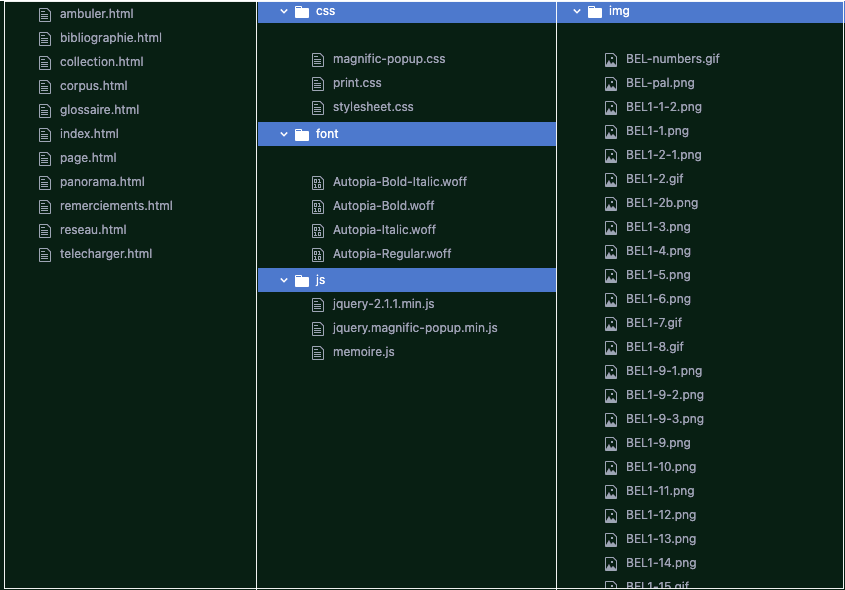Collapse the js folder chevron
The width and height of the screenshot is (845, 590).
click(x=283, y=280)
